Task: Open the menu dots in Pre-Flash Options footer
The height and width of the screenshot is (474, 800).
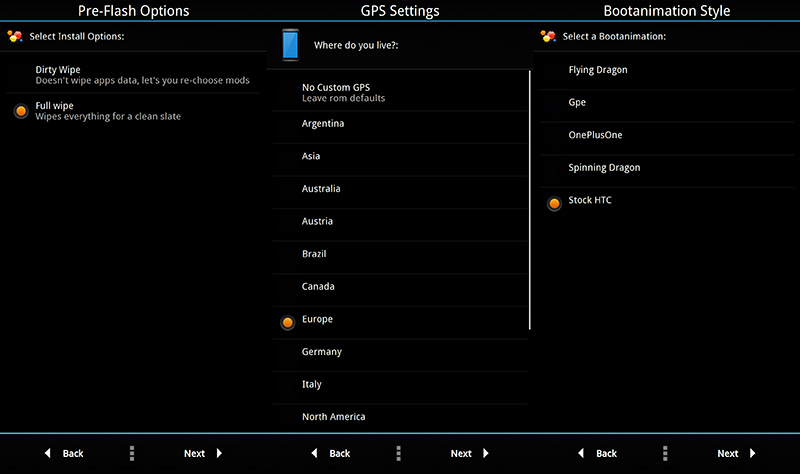Action: [132, 453]
